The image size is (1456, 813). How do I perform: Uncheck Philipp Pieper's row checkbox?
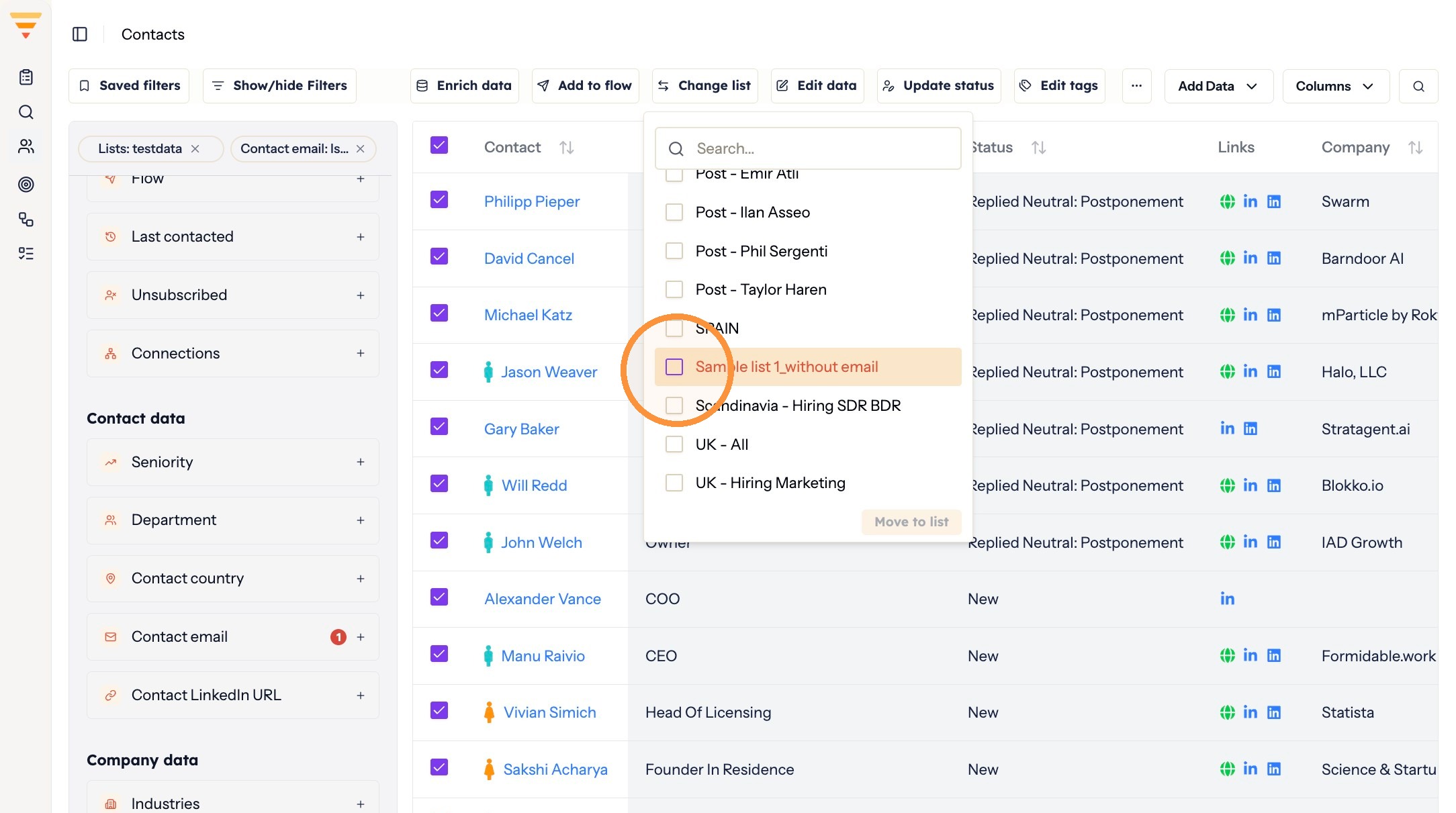click(x=439, y=199)
